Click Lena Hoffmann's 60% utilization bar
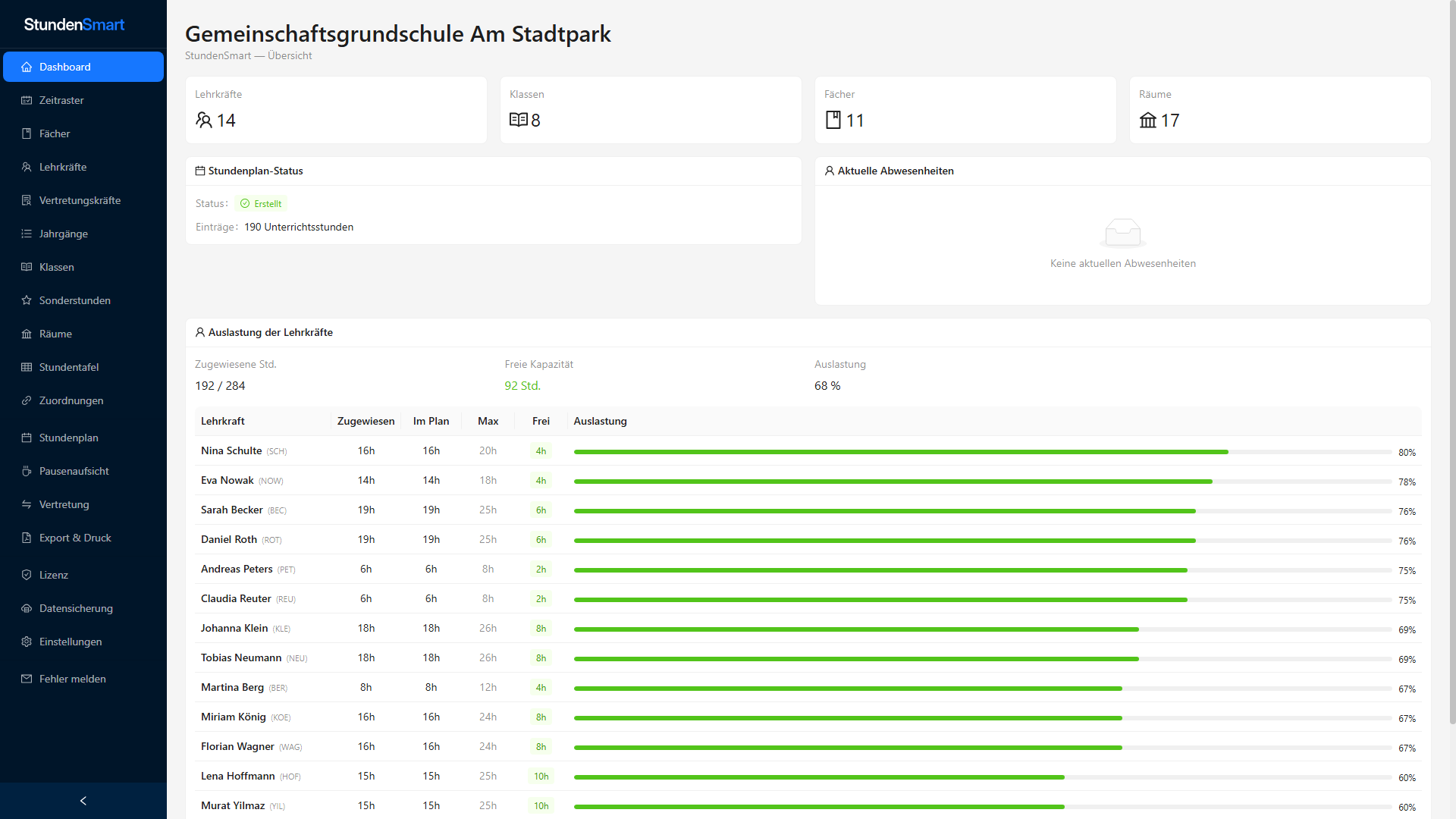This screenshot has height=819, width=1456. tap(983, 777)
